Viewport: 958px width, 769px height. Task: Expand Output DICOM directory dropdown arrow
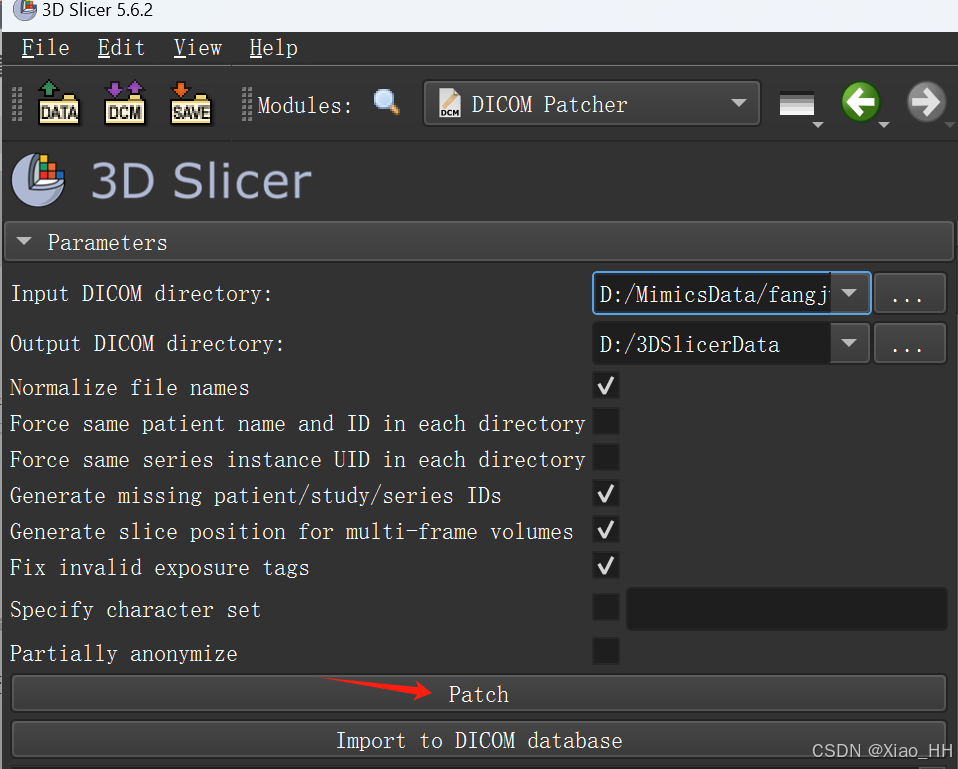pos(849,343)
